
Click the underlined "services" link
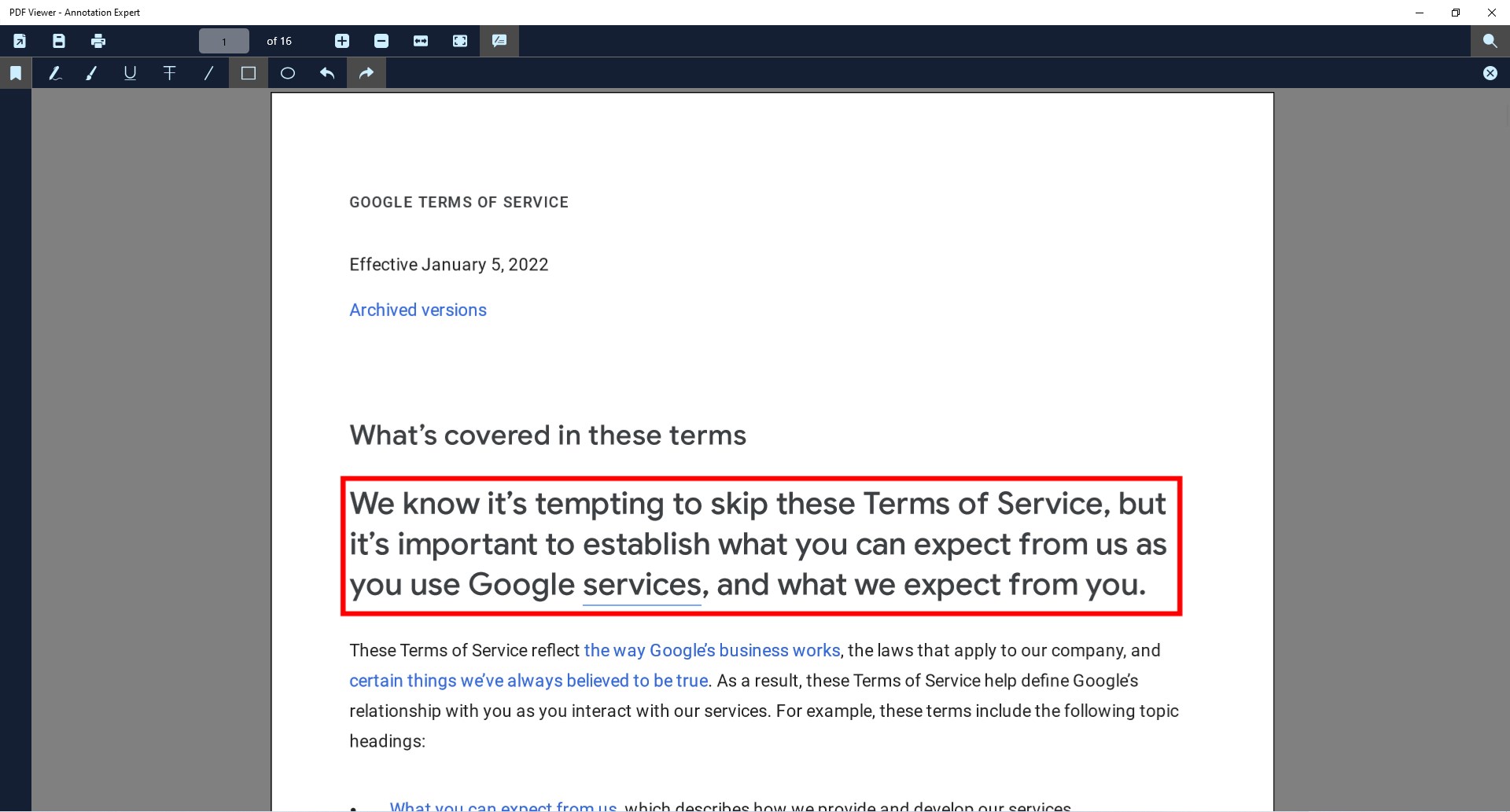pos(642,585)
